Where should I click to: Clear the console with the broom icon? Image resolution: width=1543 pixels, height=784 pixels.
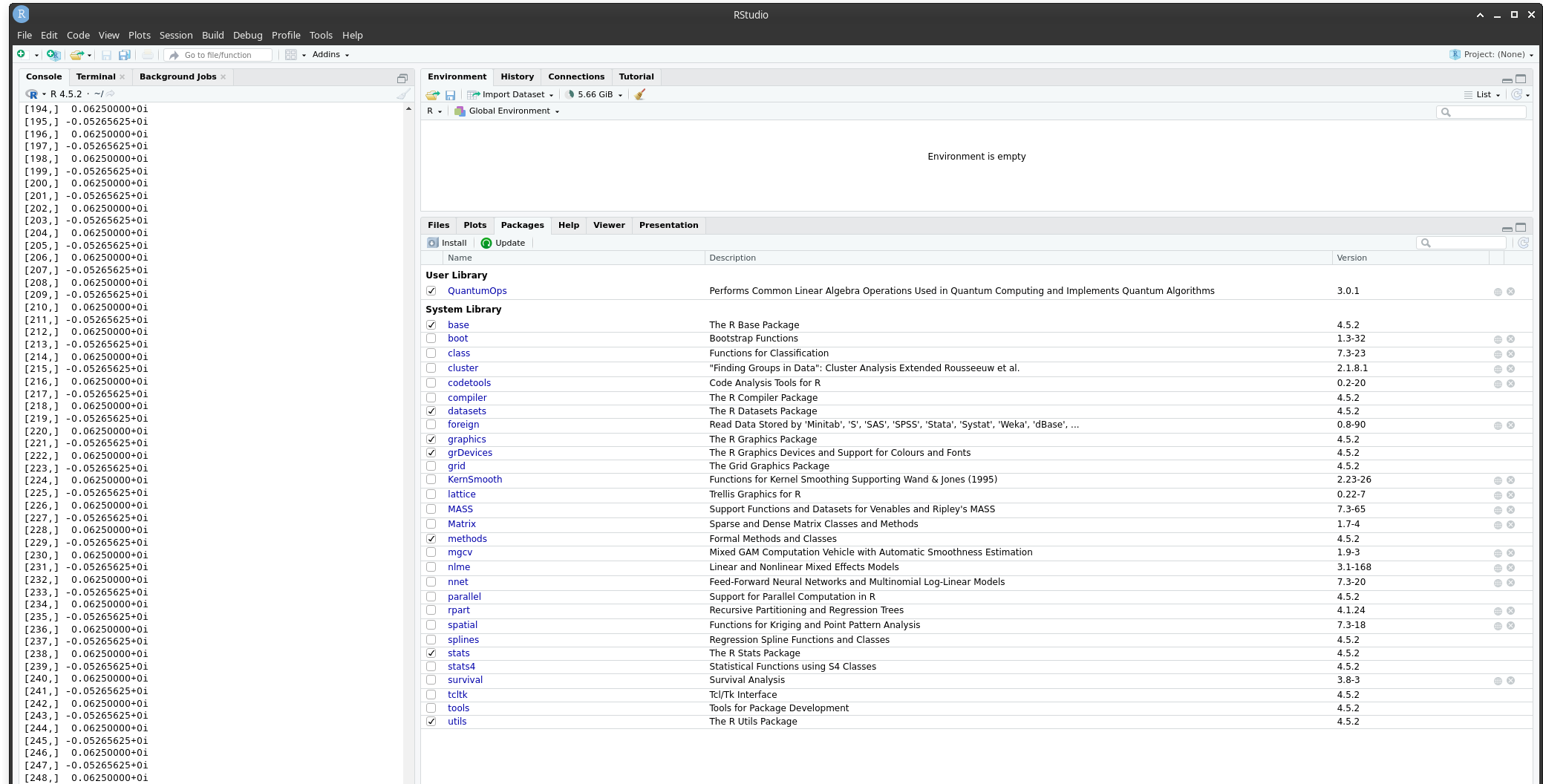click(x=403, y=94)
